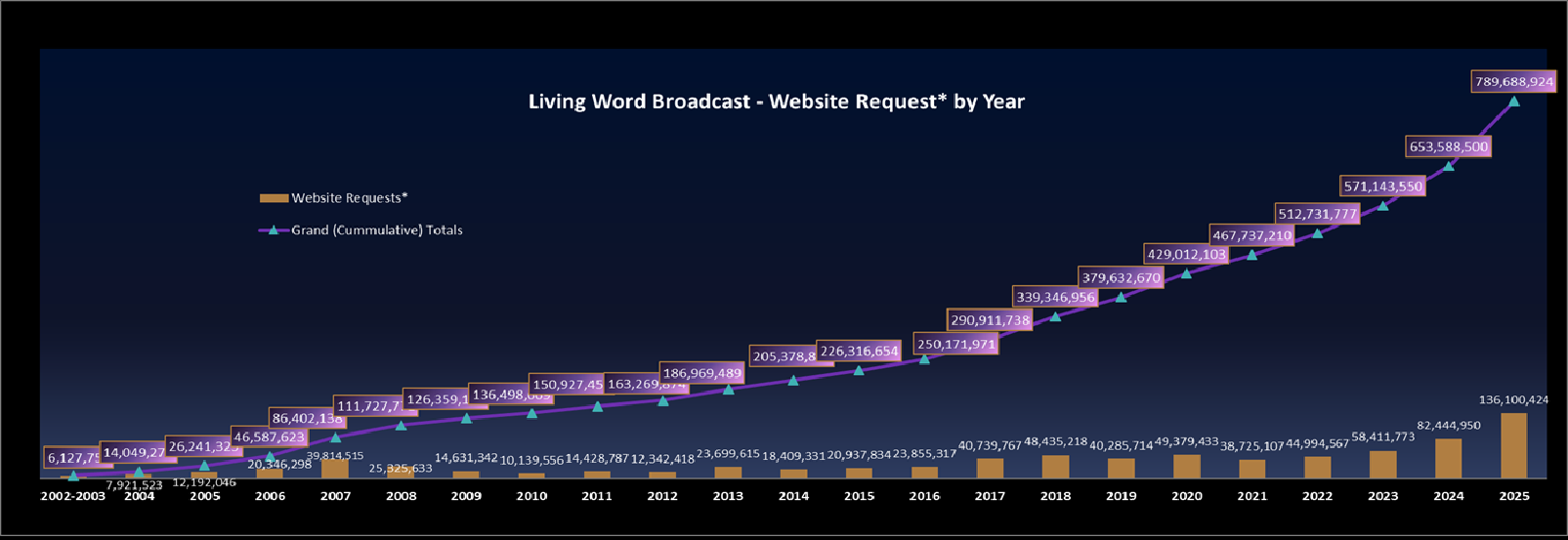1568x540 pixels.
Task: Select the "Grand (Cummulative) Totals" legend entry text
Action: tap(376, 230)
